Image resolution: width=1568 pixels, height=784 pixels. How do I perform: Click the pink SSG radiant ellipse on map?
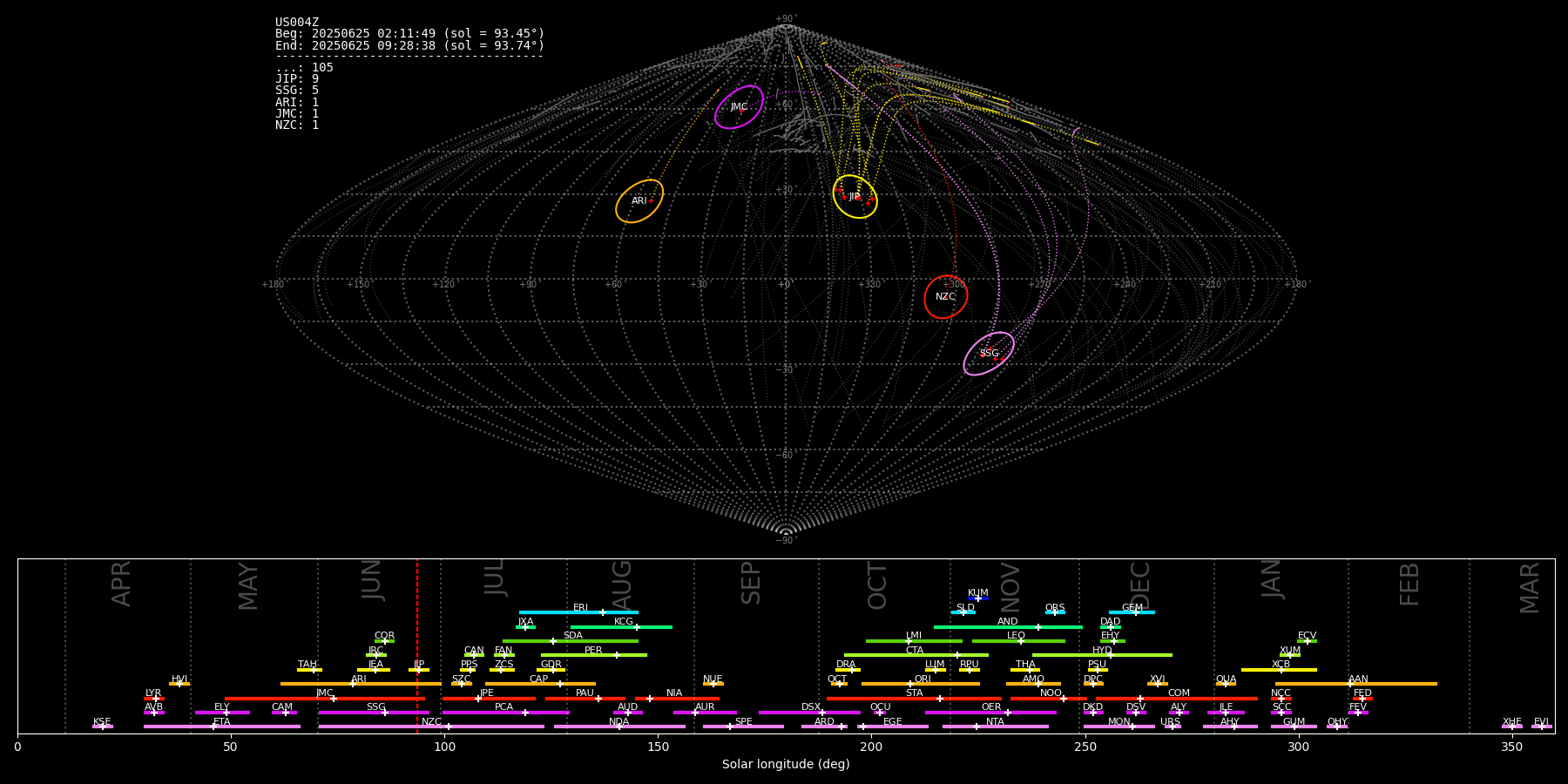coord(989,354)
